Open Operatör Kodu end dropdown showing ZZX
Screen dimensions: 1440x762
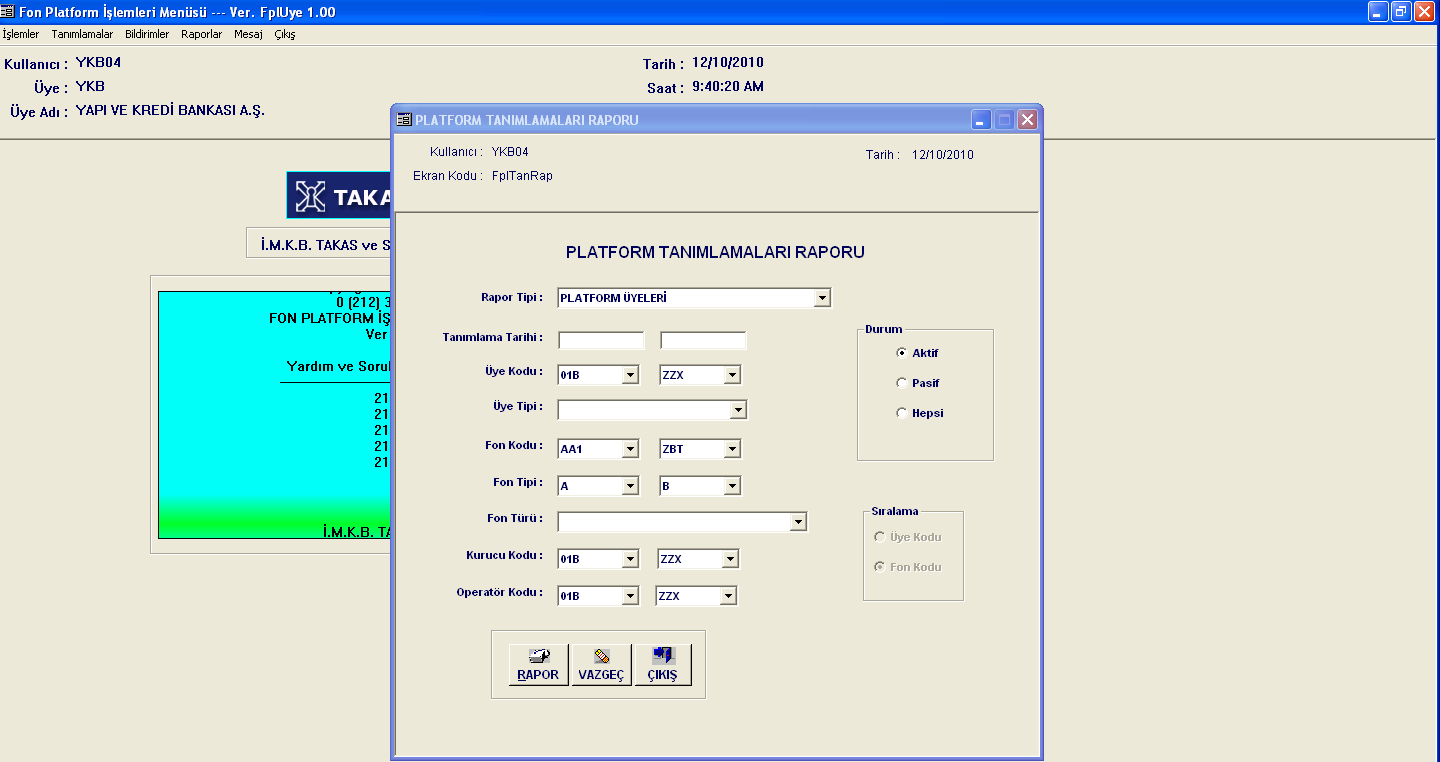click(x=728, y=596)
